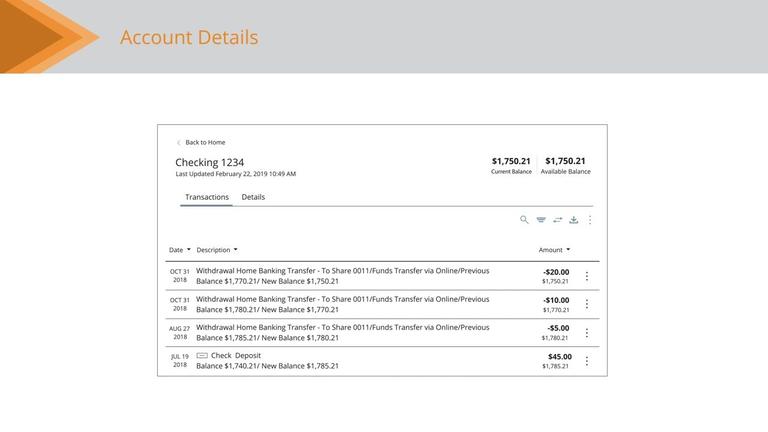Select the -$20.00 amount
This screenshot has height=432, width=768.
(x=556, y=272)
